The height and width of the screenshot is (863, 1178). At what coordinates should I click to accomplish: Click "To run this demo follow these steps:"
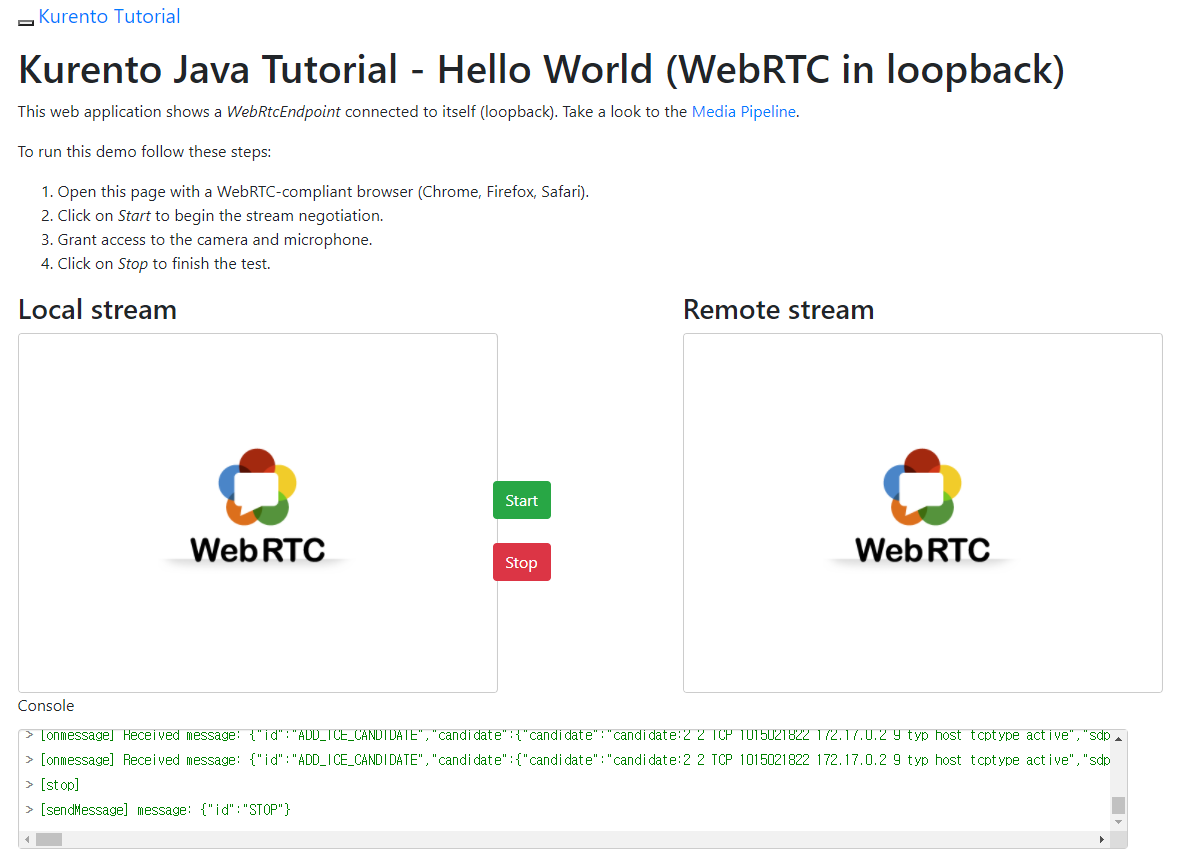click(x=144, y=152)
